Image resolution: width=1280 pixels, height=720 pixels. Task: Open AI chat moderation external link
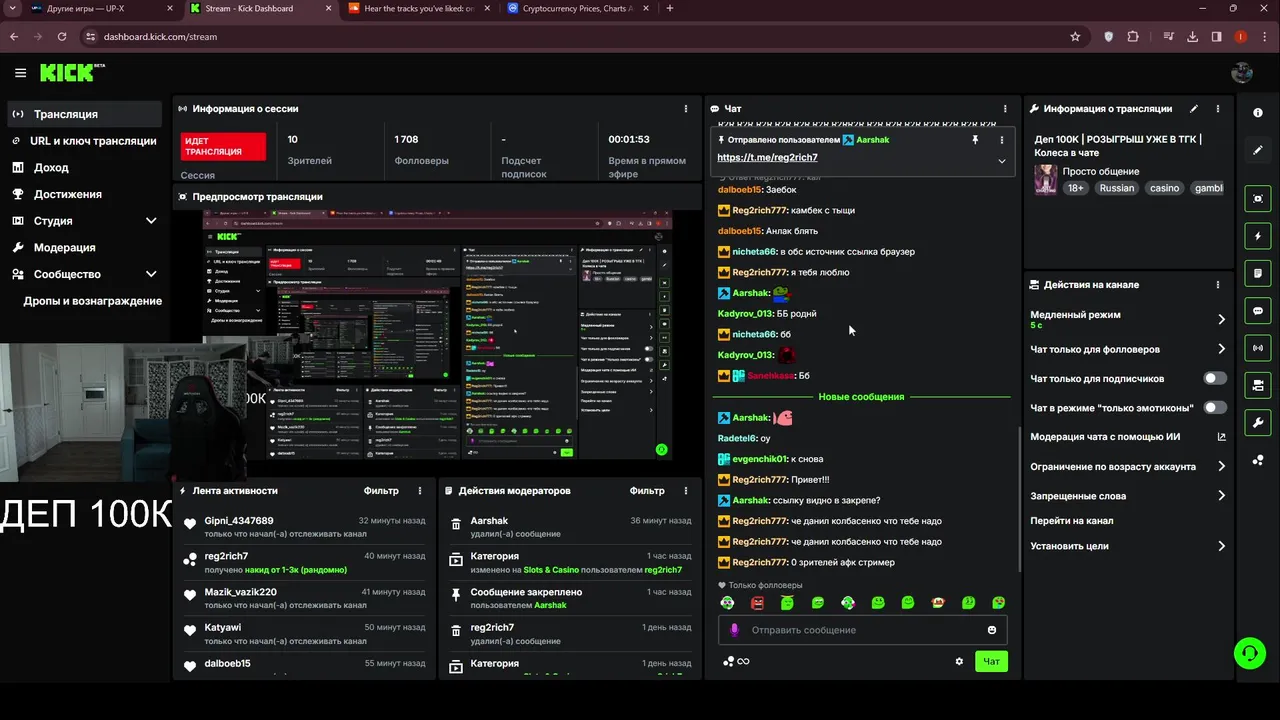click(1221, 437)
